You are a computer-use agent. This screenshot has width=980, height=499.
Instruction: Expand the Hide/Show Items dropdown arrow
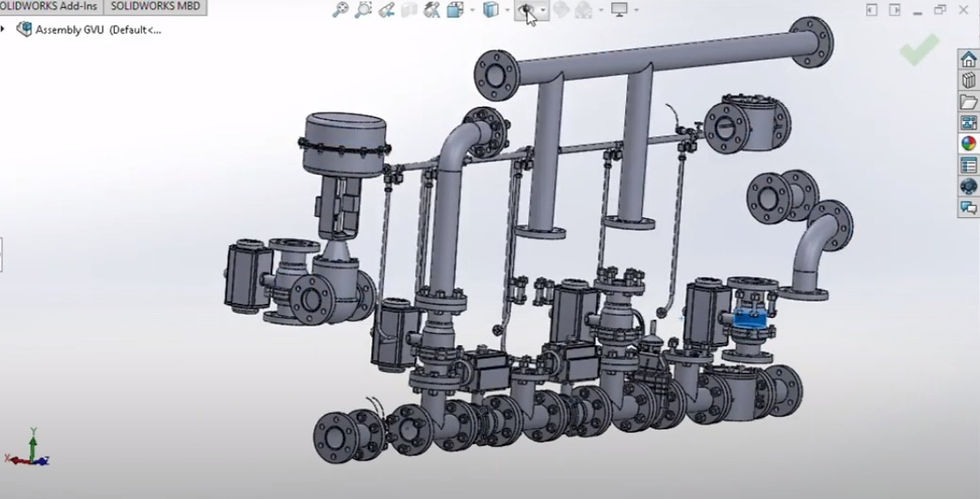[x=543, y=10]
